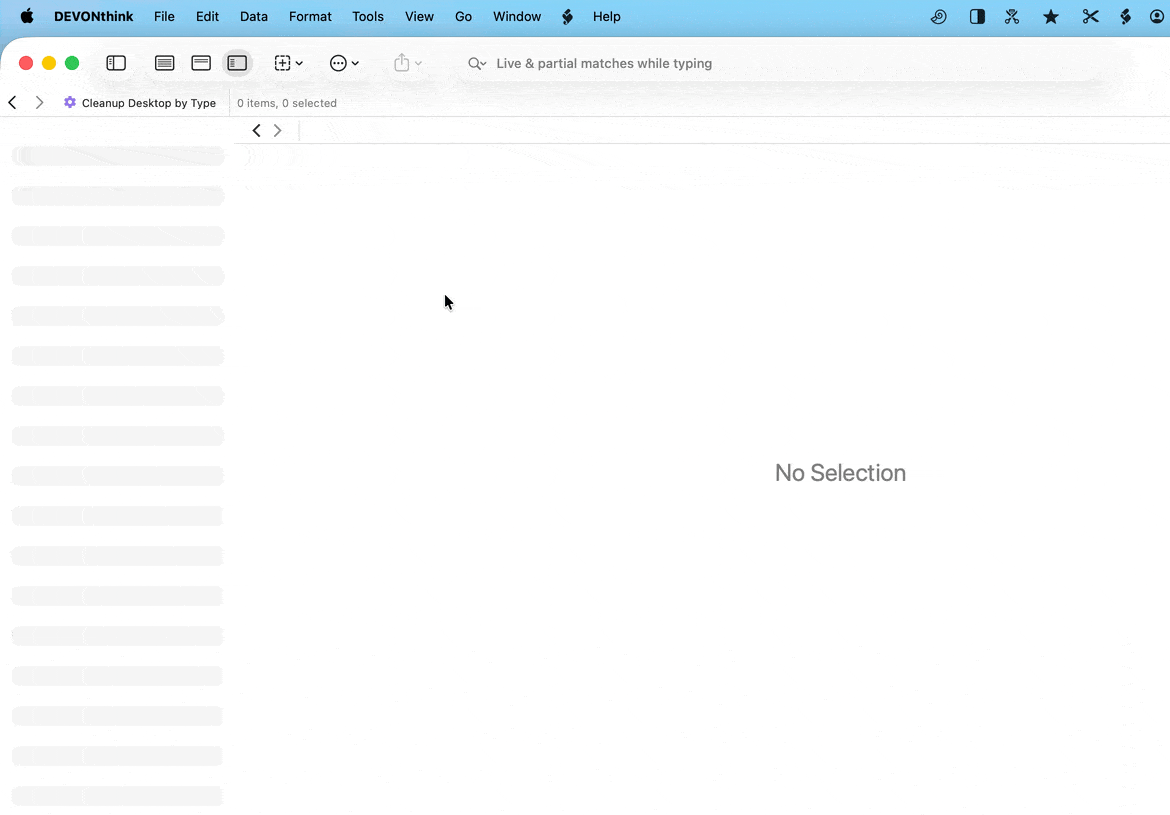Image resolution: width=1170 pixels, height=815 pixels.
Task: Toggle the sidebar visibility button
Action: [x=116, y=63]
